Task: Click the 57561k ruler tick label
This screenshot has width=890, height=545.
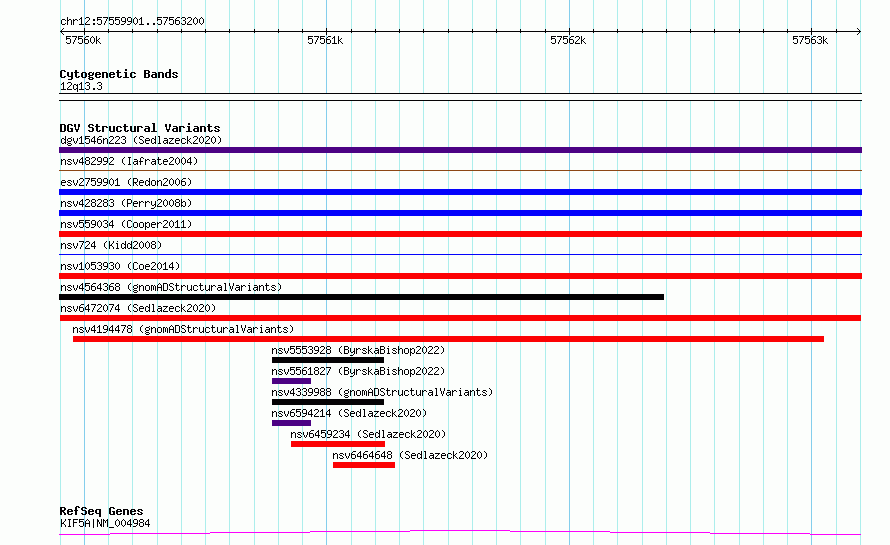Action: click(325, 40)
